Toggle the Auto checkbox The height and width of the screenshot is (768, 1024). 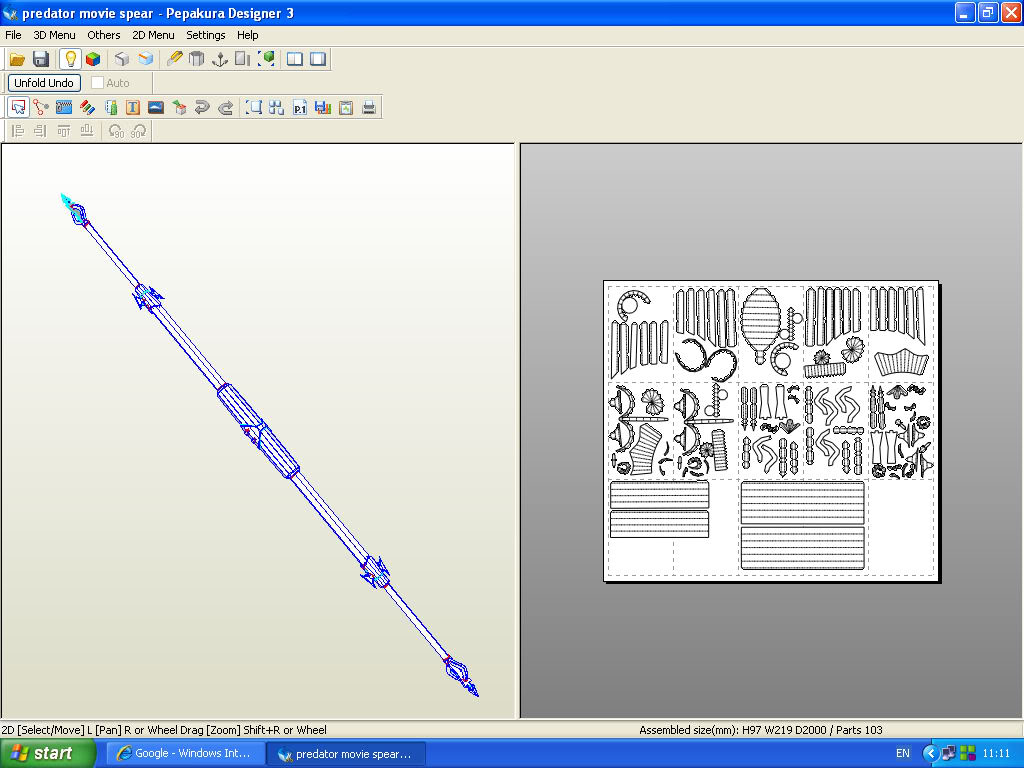97,83
